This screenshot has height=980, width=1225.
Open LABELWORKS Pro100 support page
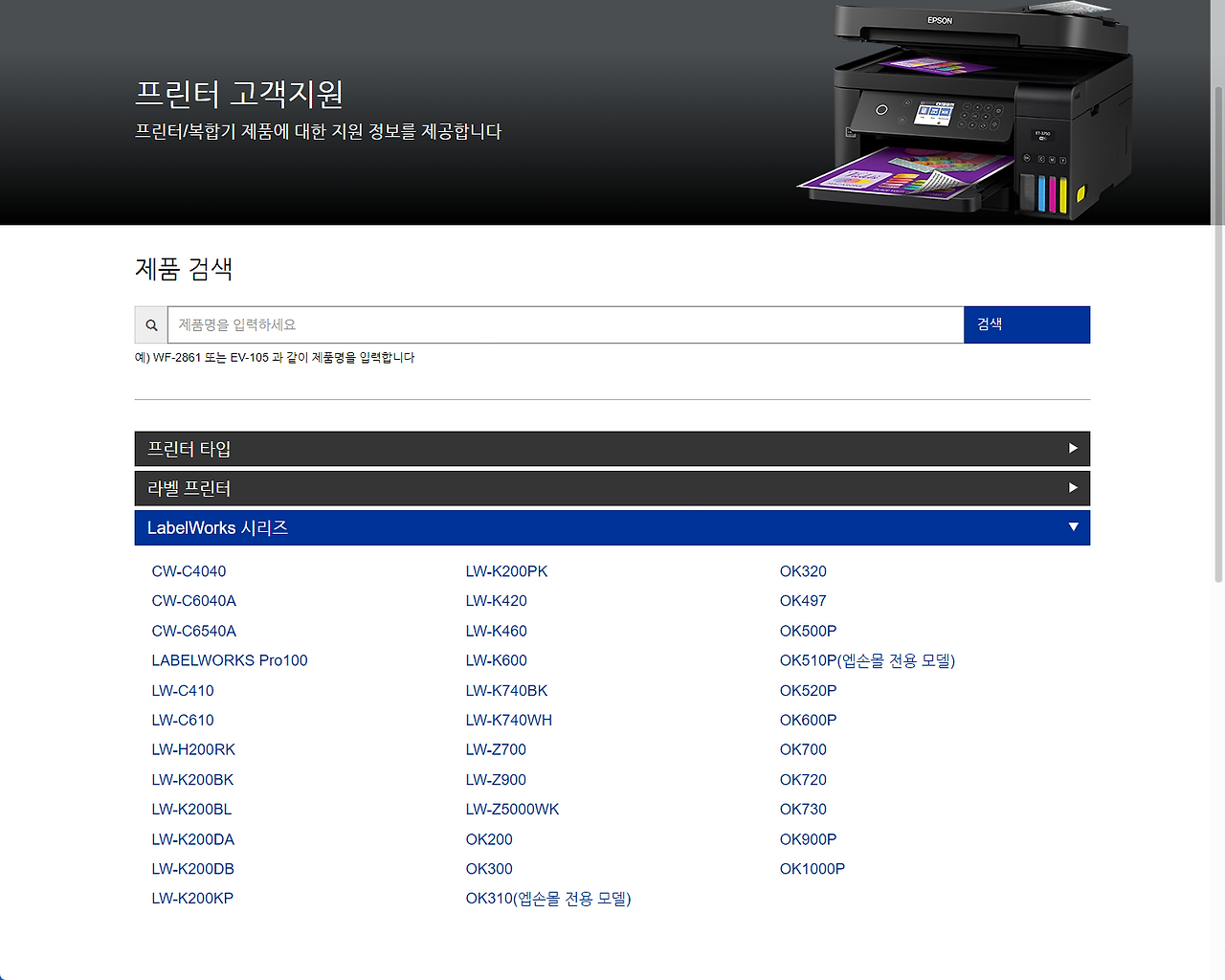point(230,660)
